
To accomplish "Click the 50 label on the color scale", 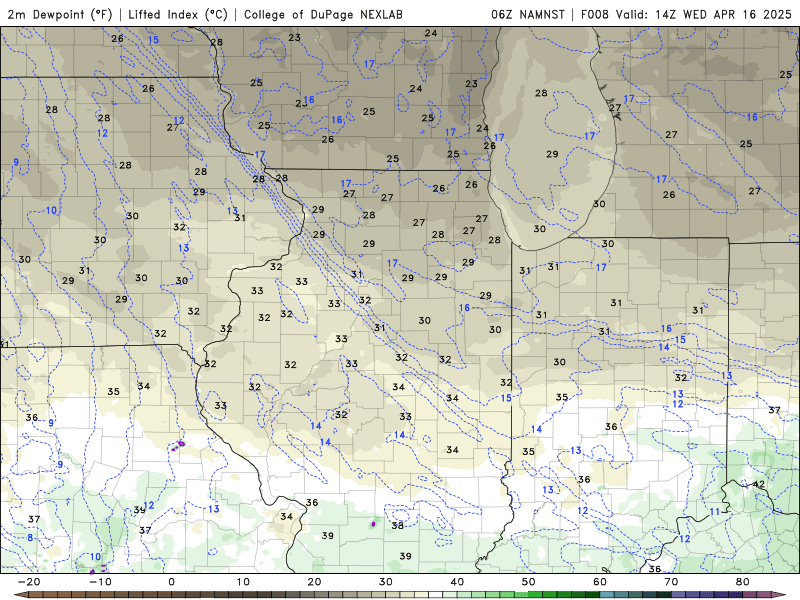I will point(529,582).
